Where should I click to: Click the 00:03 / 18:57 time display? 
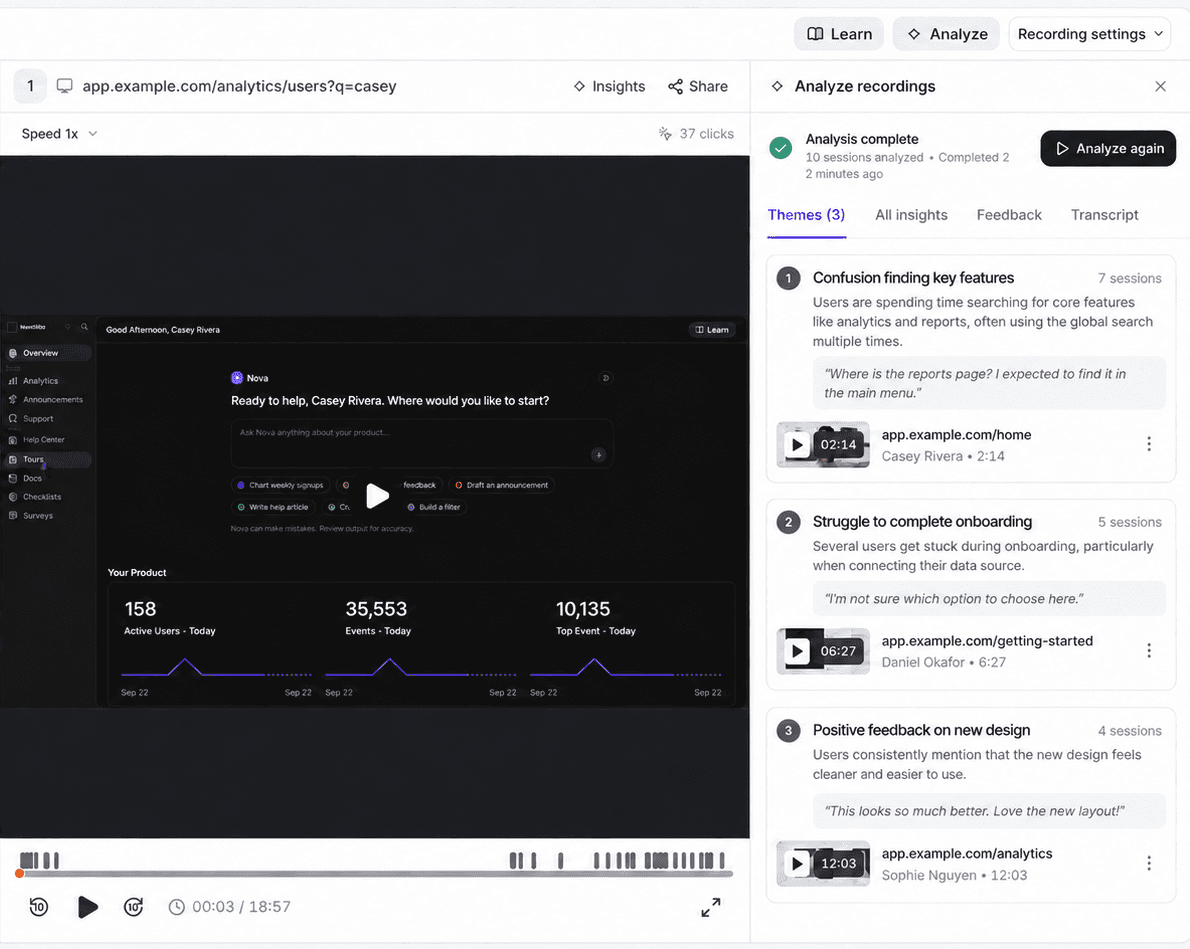pyautogui.click(x=230, y=906)
